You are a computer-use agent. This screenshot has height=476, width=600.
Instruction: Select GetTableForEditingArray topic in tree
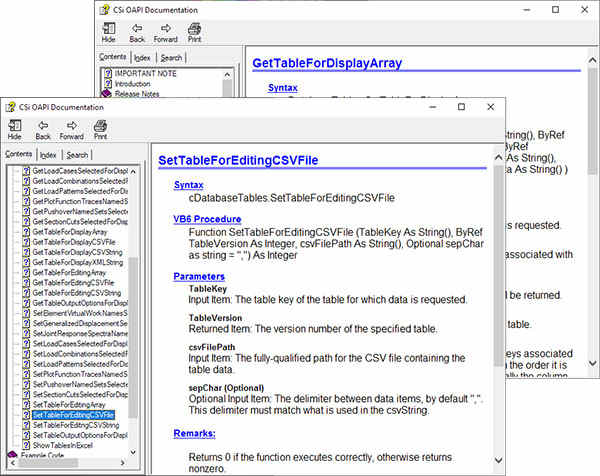(x=69, y=272)
